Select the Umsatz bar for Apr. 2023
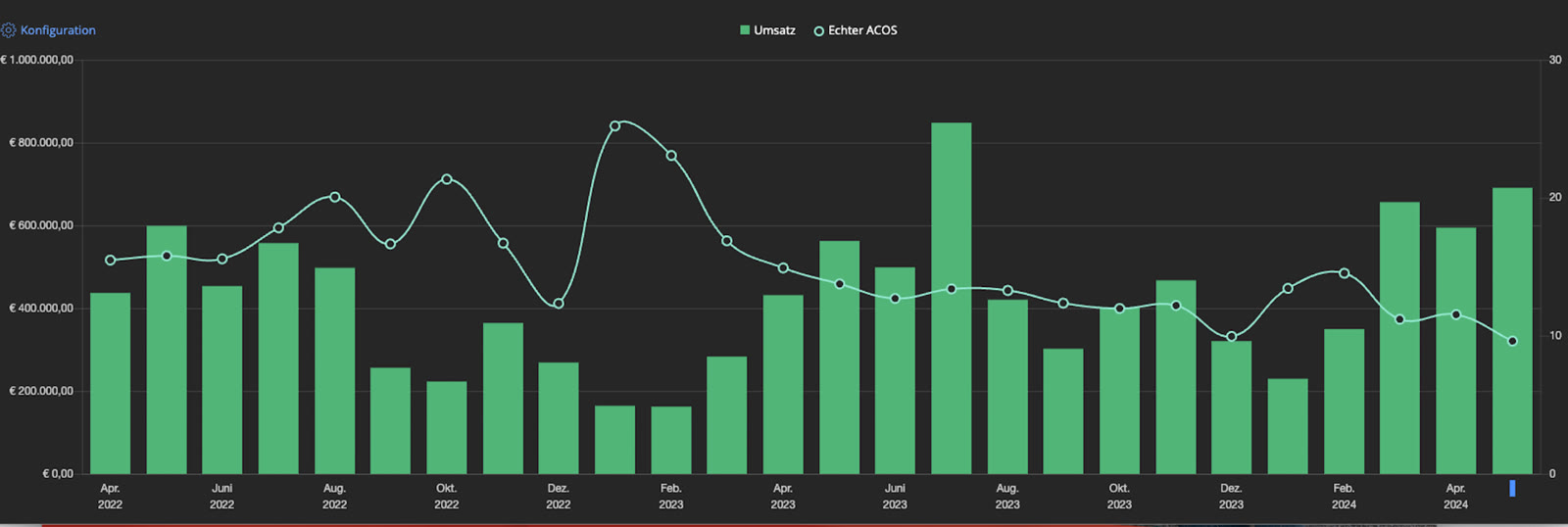 pos(783,384)
